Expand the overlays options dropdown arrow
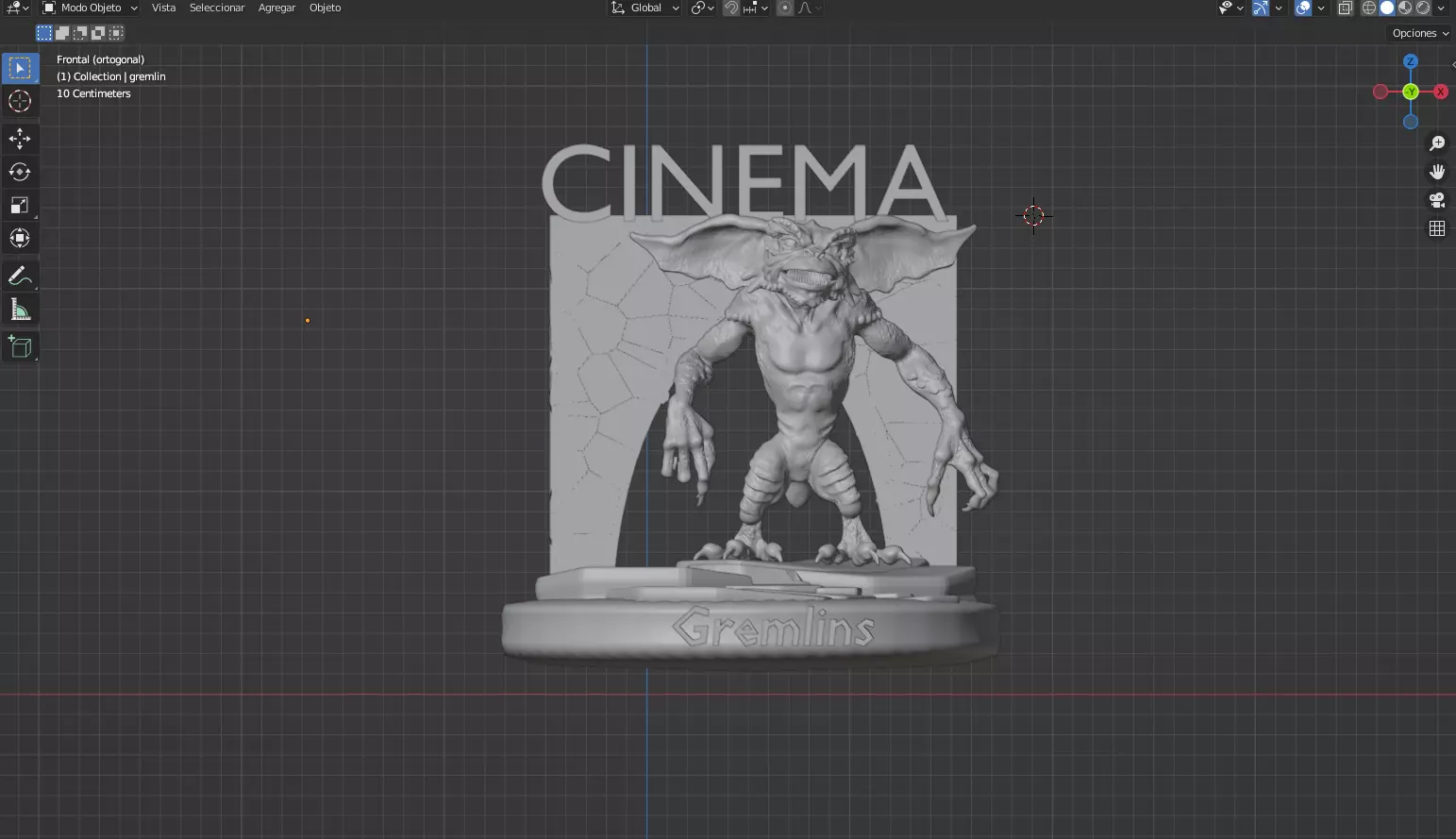Screen dimensions: 1456x839 tap(1321, 8)
